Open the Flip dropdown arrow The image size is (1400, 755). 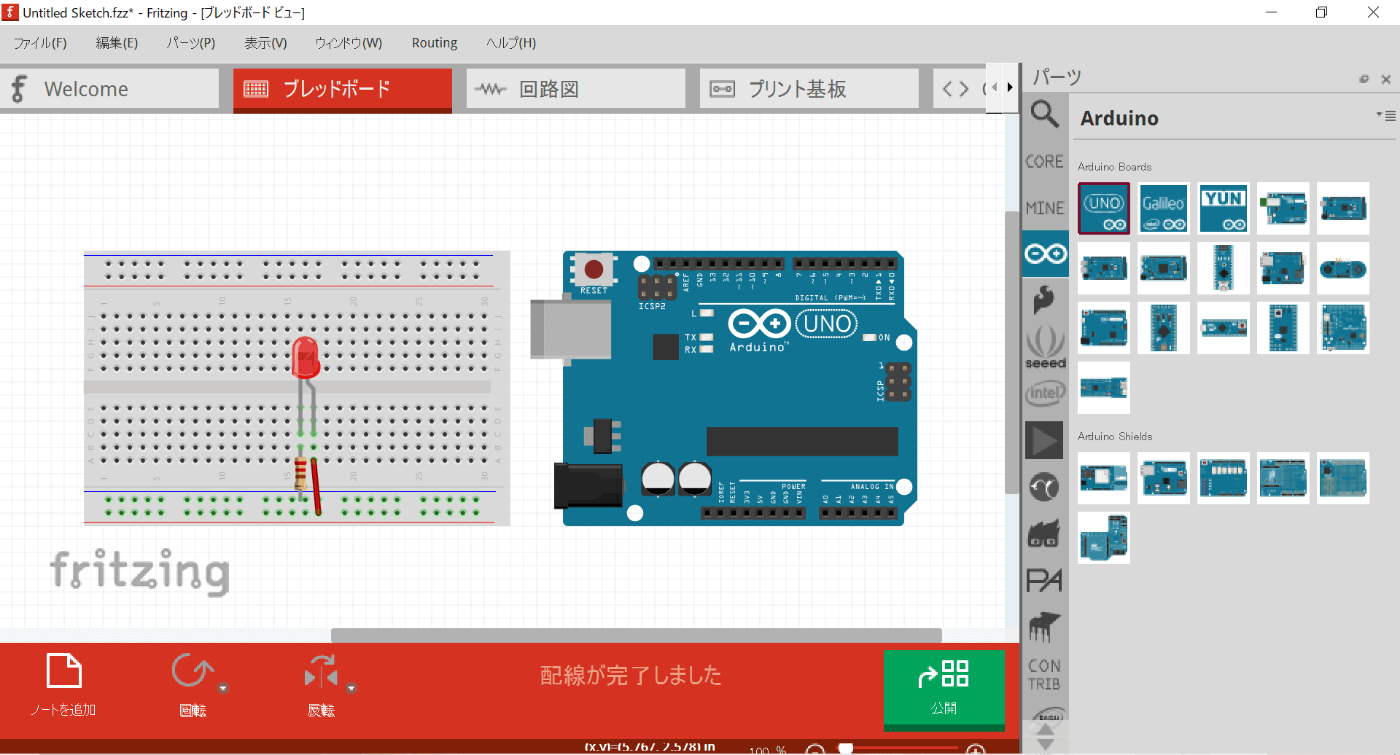(x=352, y=688)
